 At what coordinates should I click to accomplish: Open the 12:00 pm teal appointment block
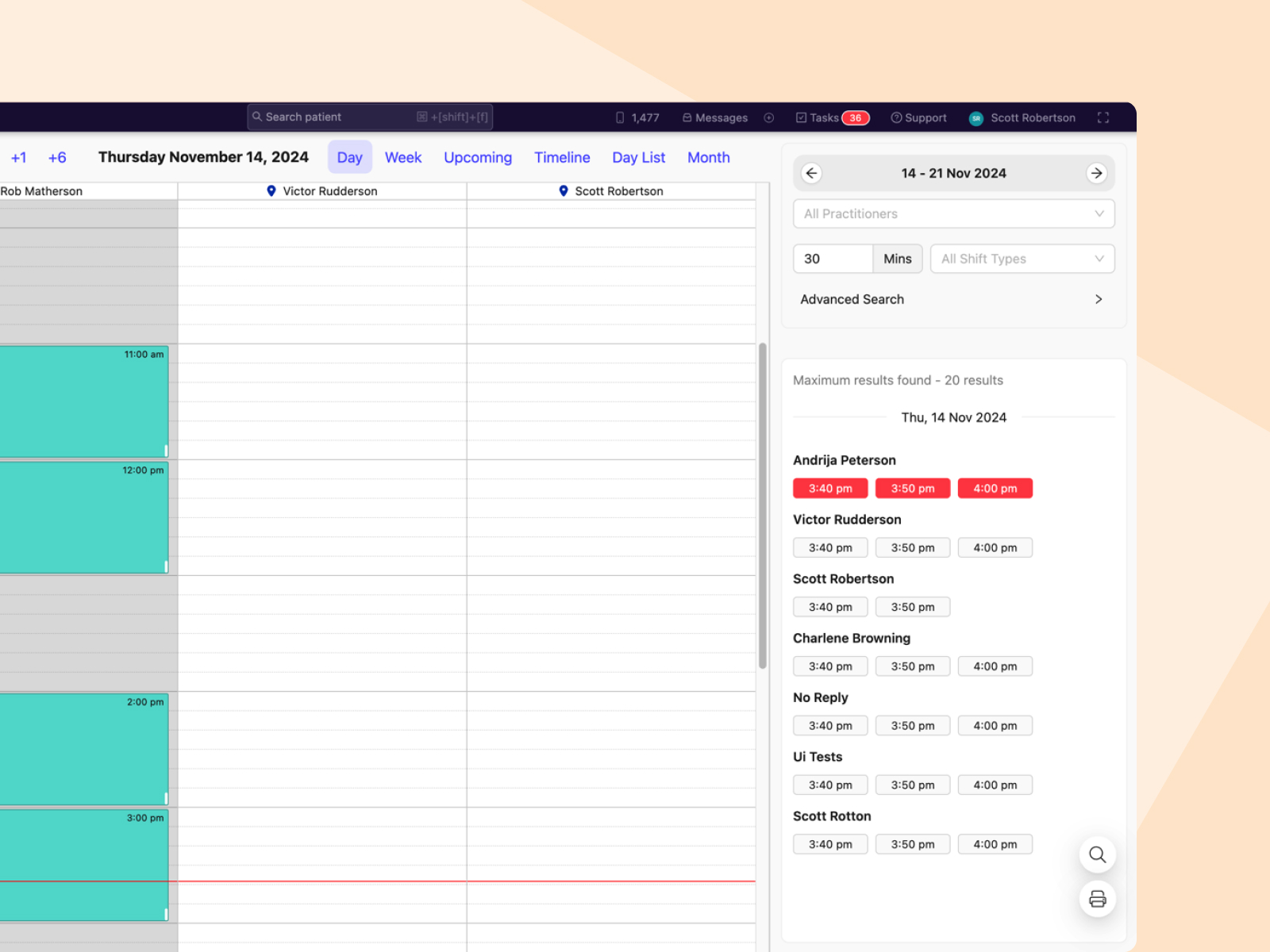[83, 517]
